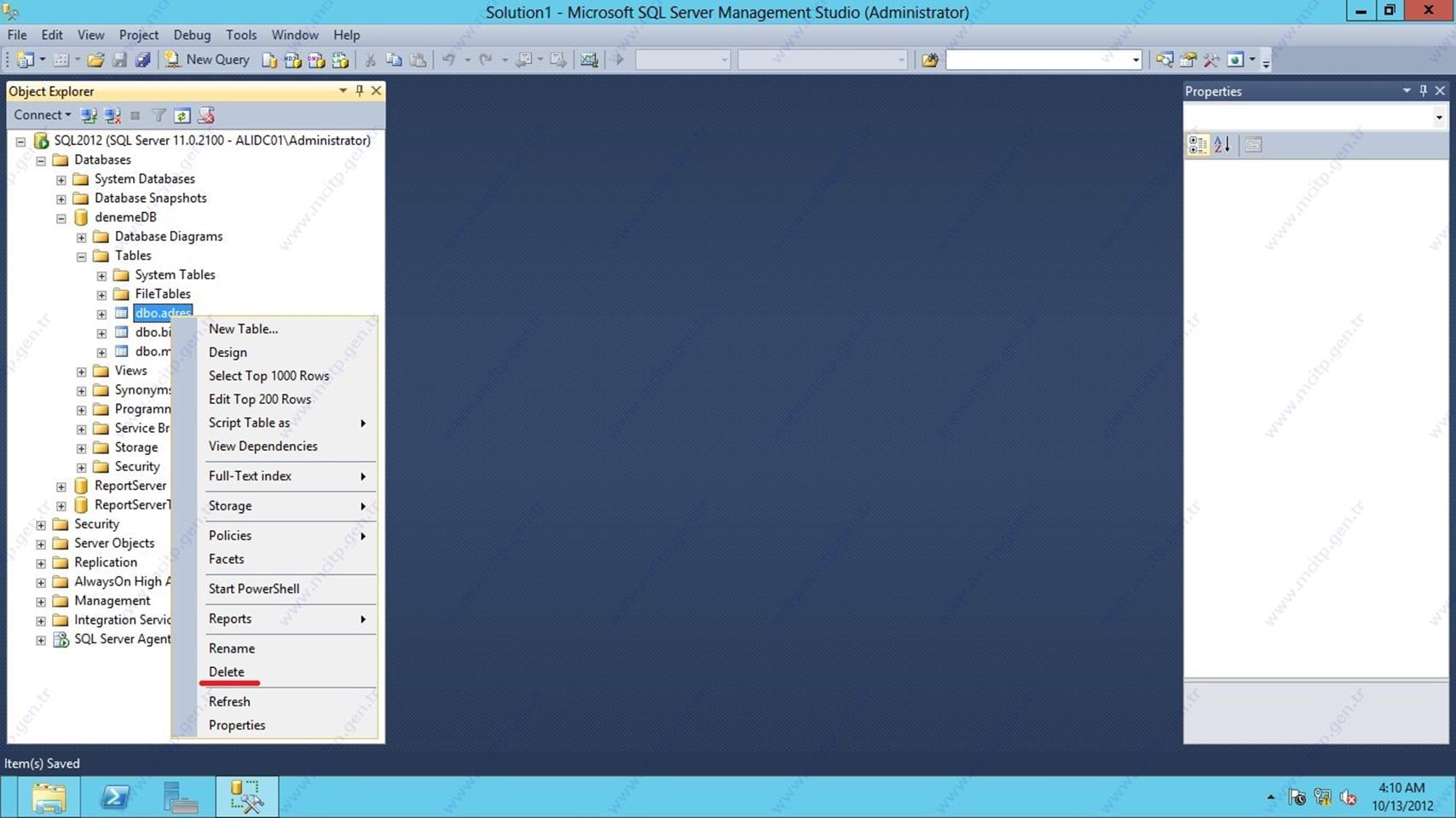The width and height of the screenshot is (1456, 818).
Task: Click the Filter funnel icon
Action: pyautogui.click(x=159, y=115)
